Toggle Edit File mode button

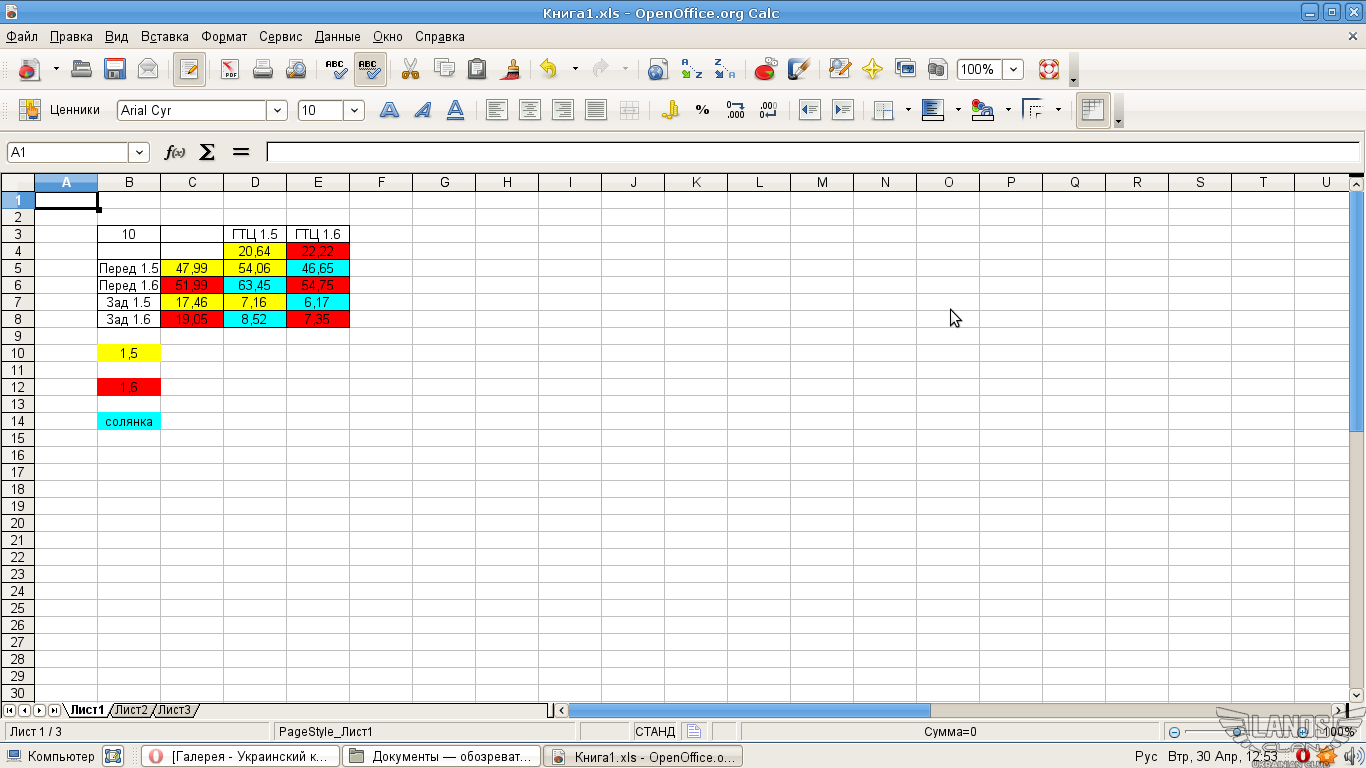(x=189, y=69)
